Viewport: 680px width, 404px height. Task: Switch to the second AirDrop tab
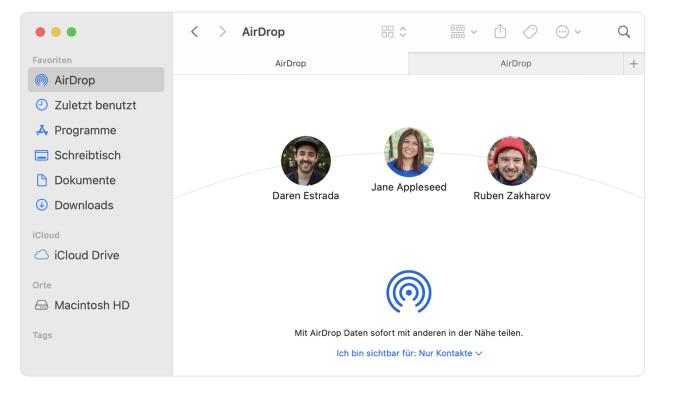[516, 63]
